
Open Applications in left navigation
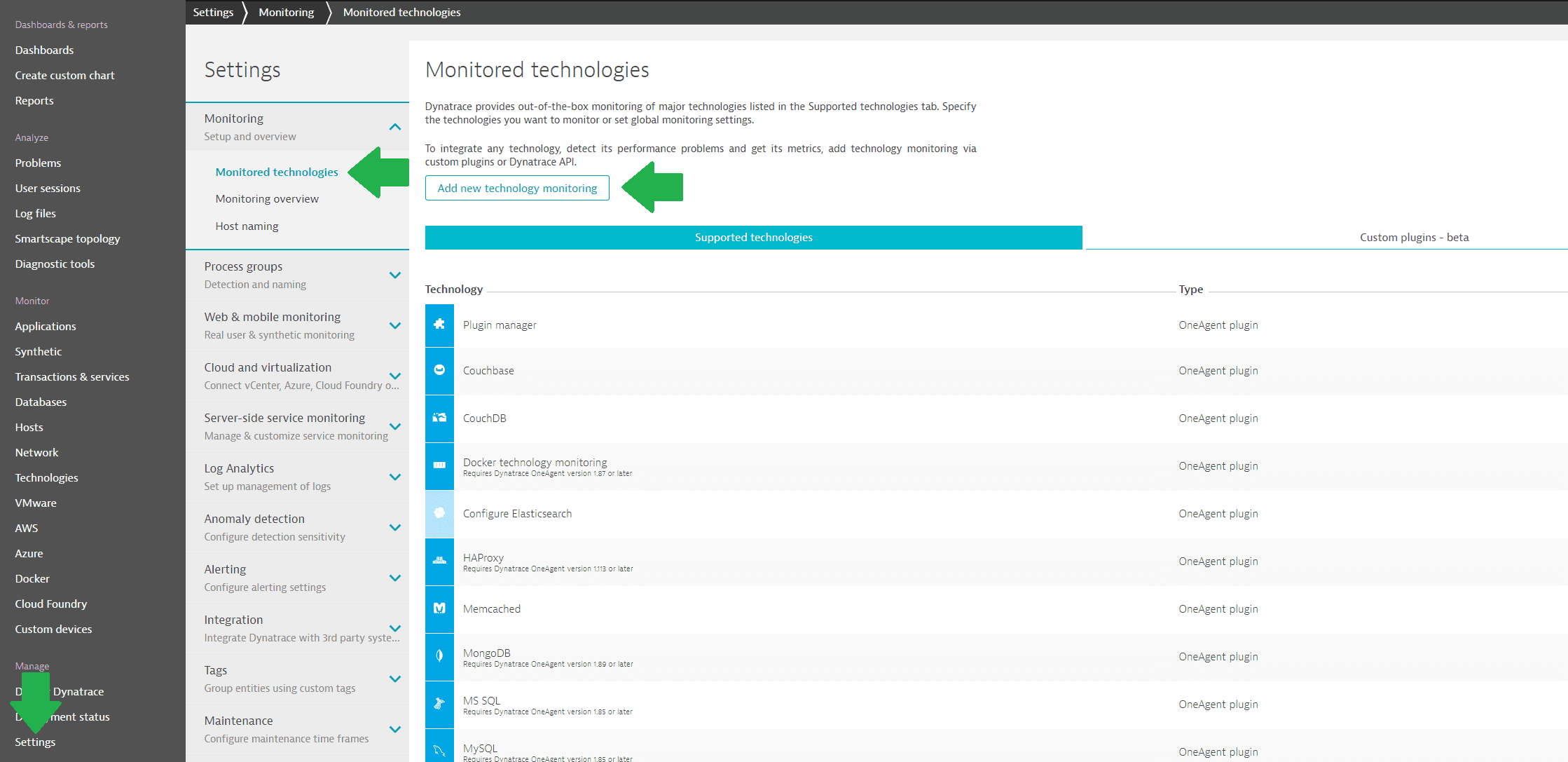pyautogui.click(x=46, y=326)
